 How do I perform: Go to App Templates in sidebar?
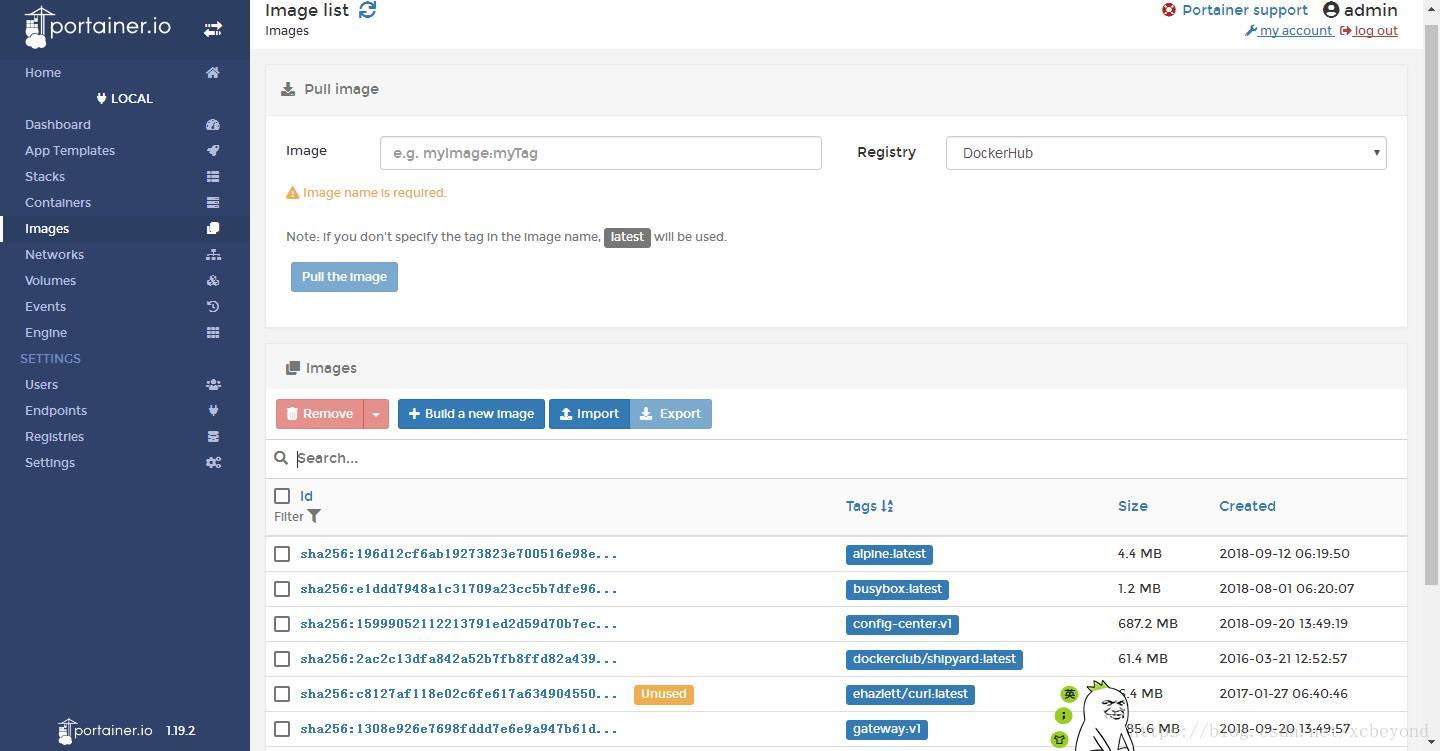[70, 151]
